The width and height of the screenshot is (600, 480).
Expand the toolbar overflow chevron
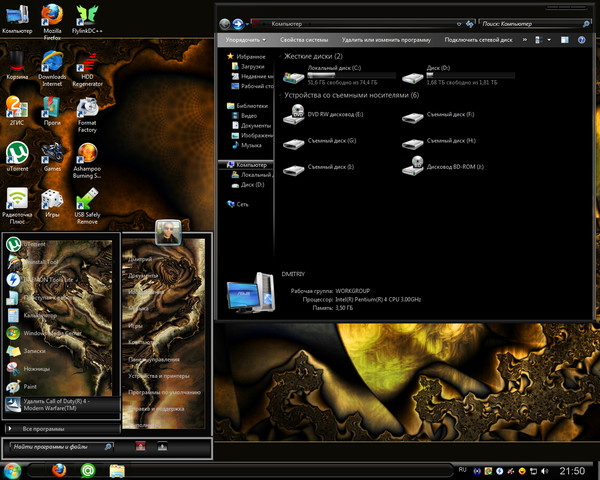[525, 40]
